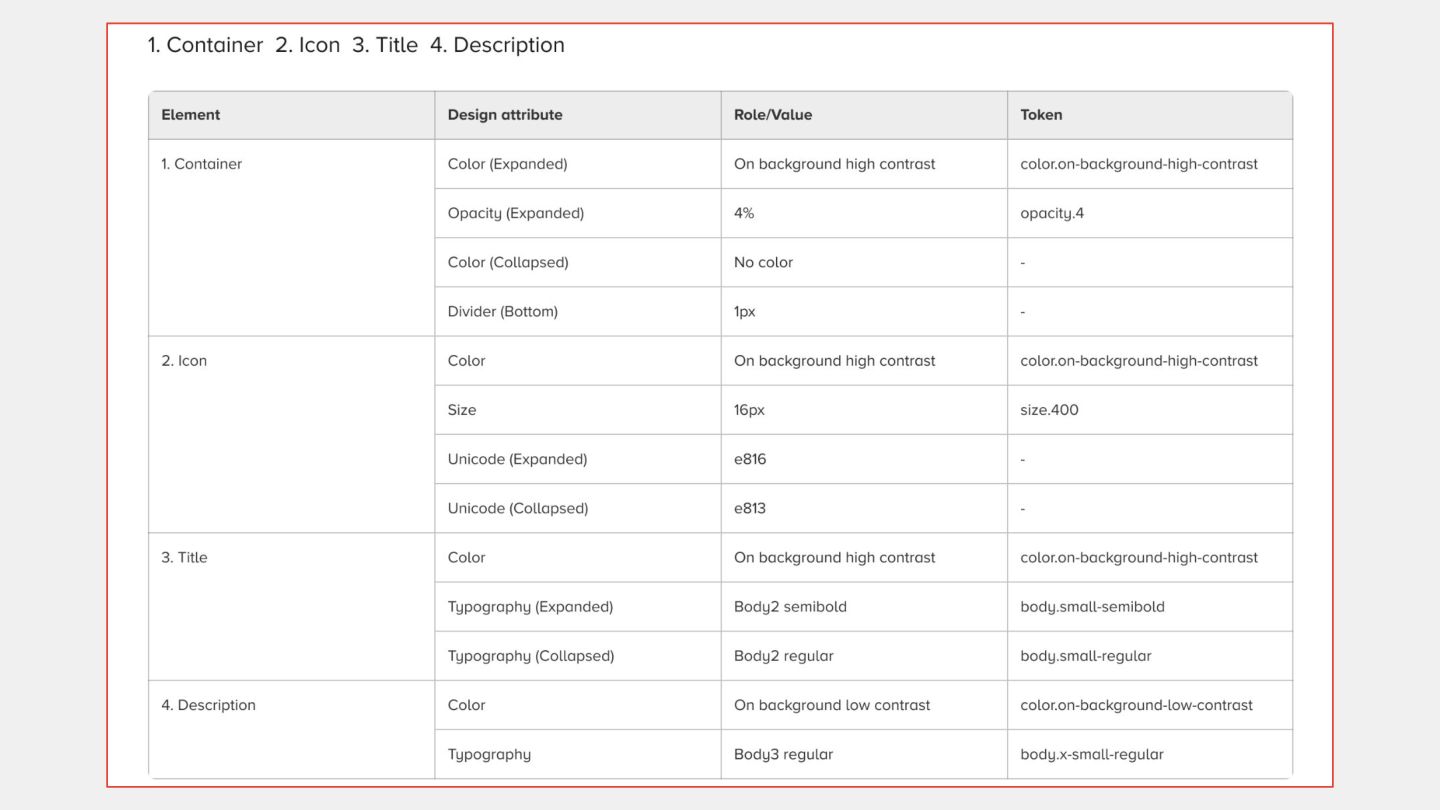Select the color.on-background-low-contrast token
Viewport: 1440px width, 810px height.
[x=1136, y=705]
